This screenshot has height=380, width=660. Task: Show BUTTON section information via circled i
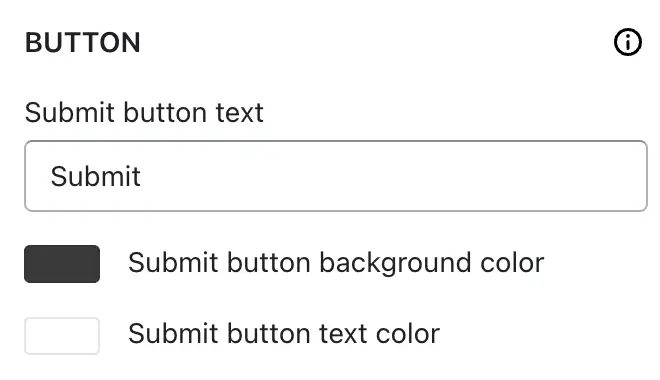[628, 42]
